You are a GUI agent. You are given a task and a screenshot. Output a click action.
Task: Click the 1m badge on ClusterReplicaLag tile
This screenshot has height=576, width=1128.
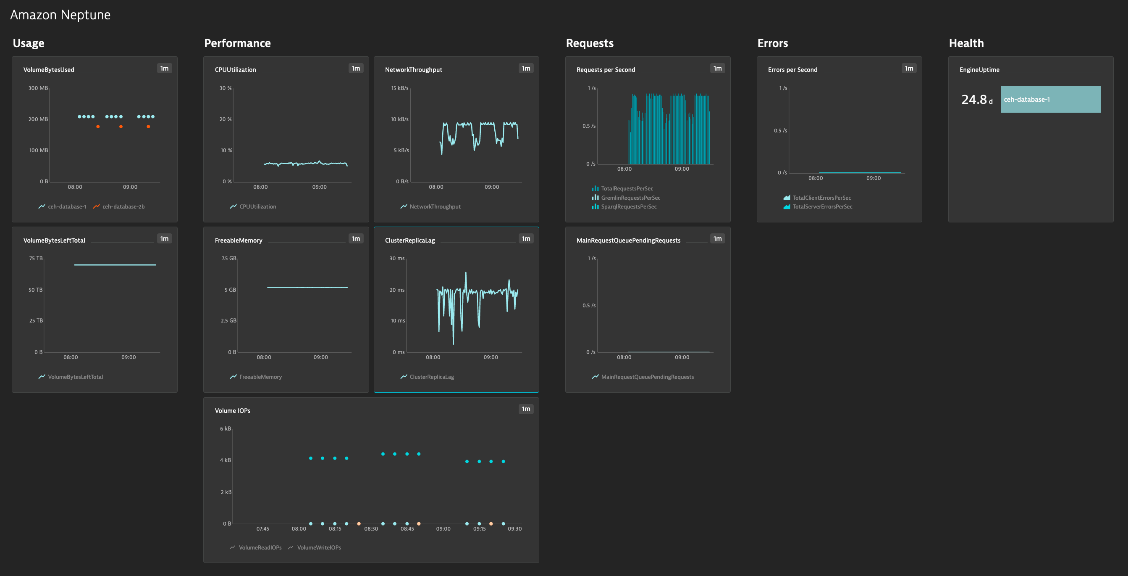[x=526, y=239]
